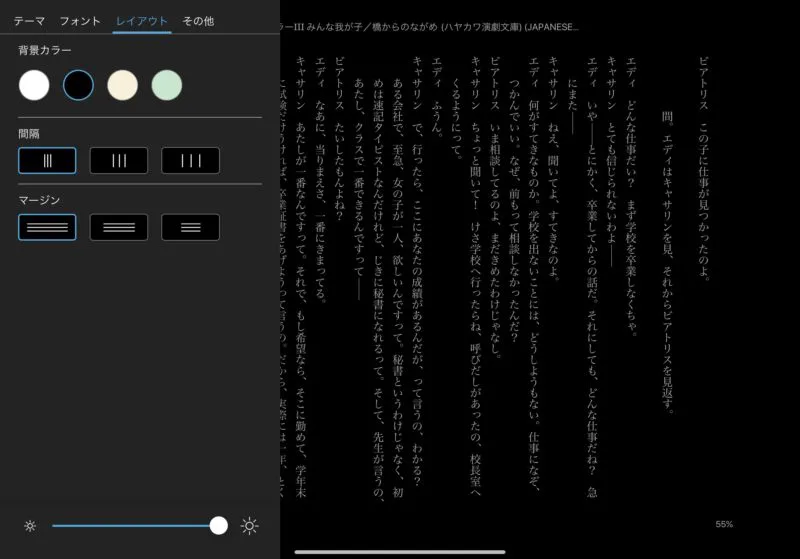Select the narrow line spacing option
The width and height of the screenshot is (800, 559).
click(x=47, y=161)
